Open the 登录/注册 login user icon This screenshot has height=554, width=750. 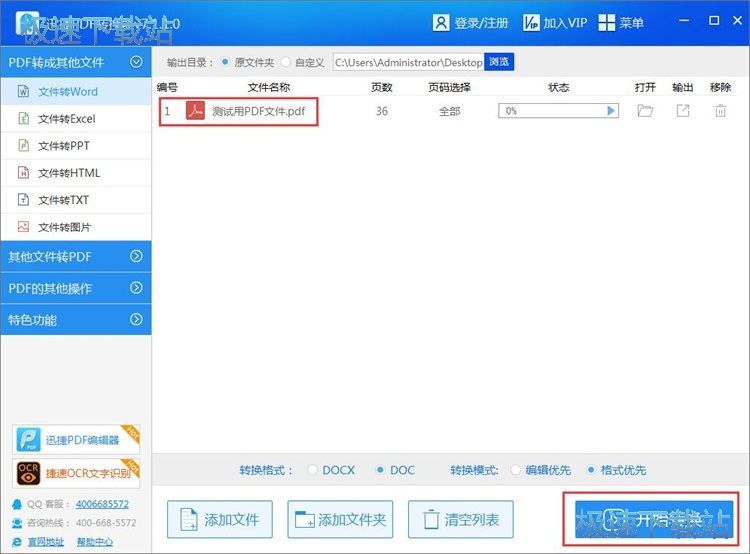[441, 22]
